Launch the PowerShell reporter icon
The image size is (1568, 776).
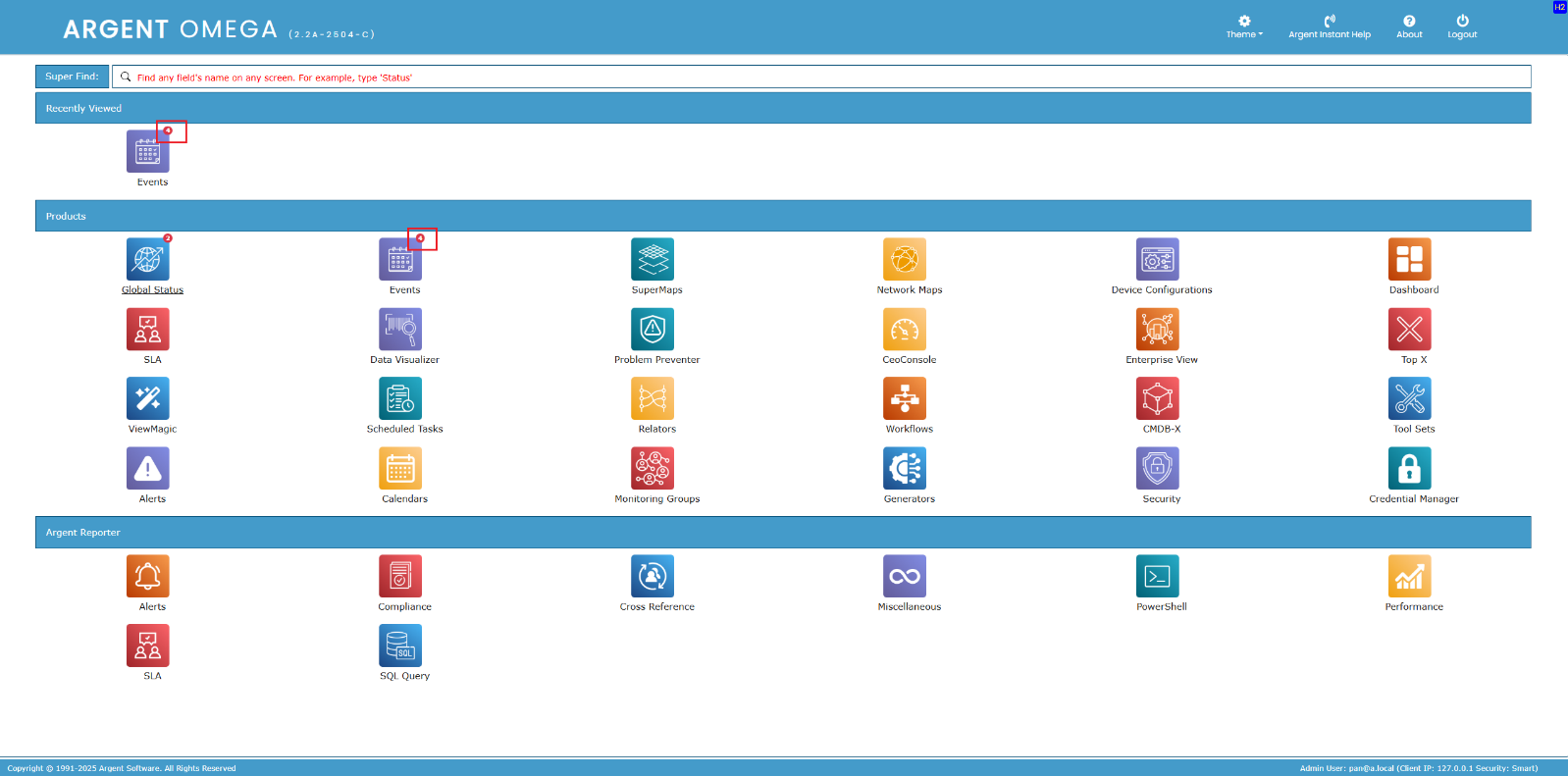point(1157,577)
